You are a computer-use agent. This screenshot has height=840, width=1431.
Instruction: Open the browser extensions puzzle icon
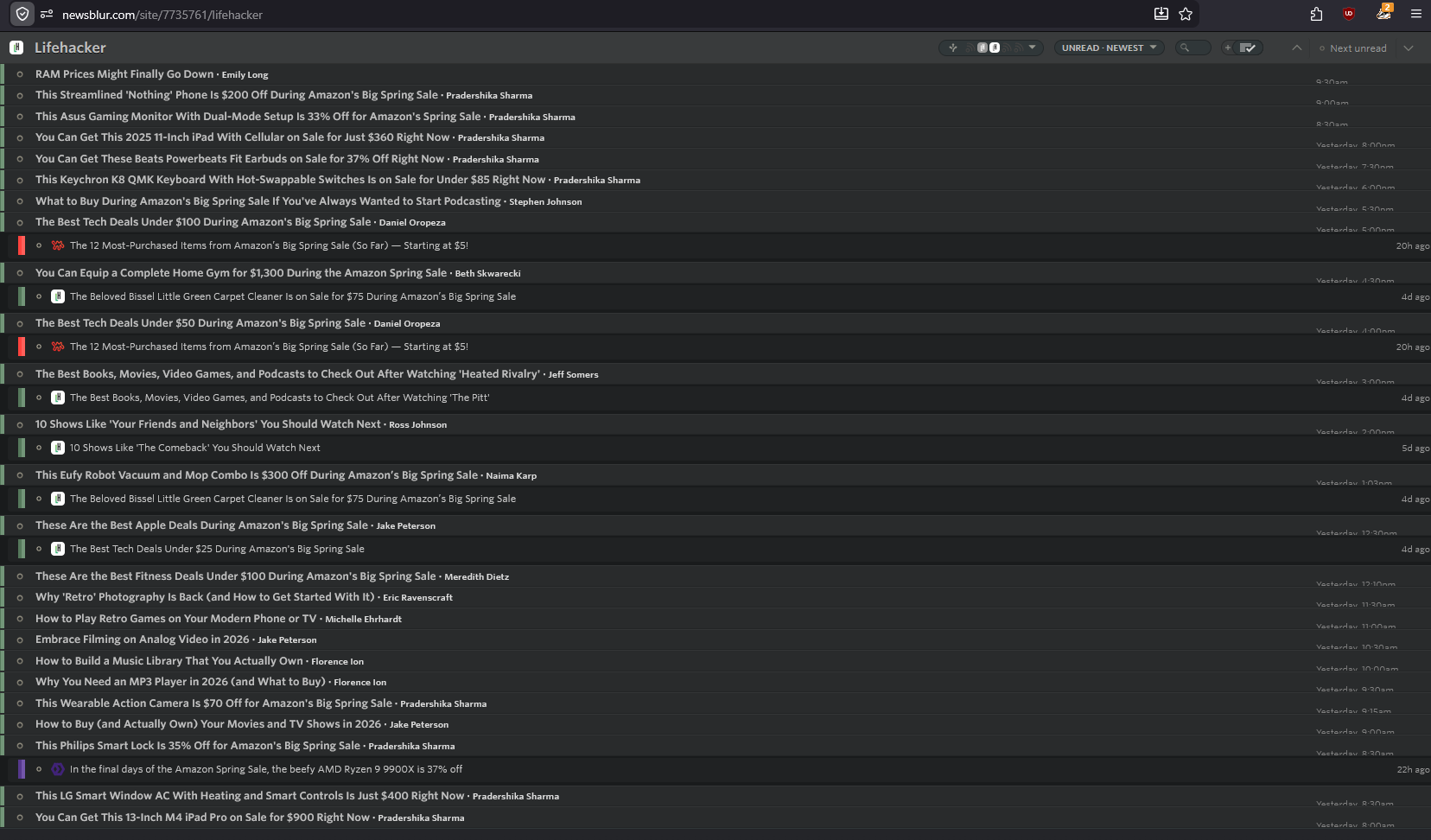(1316, 14)
